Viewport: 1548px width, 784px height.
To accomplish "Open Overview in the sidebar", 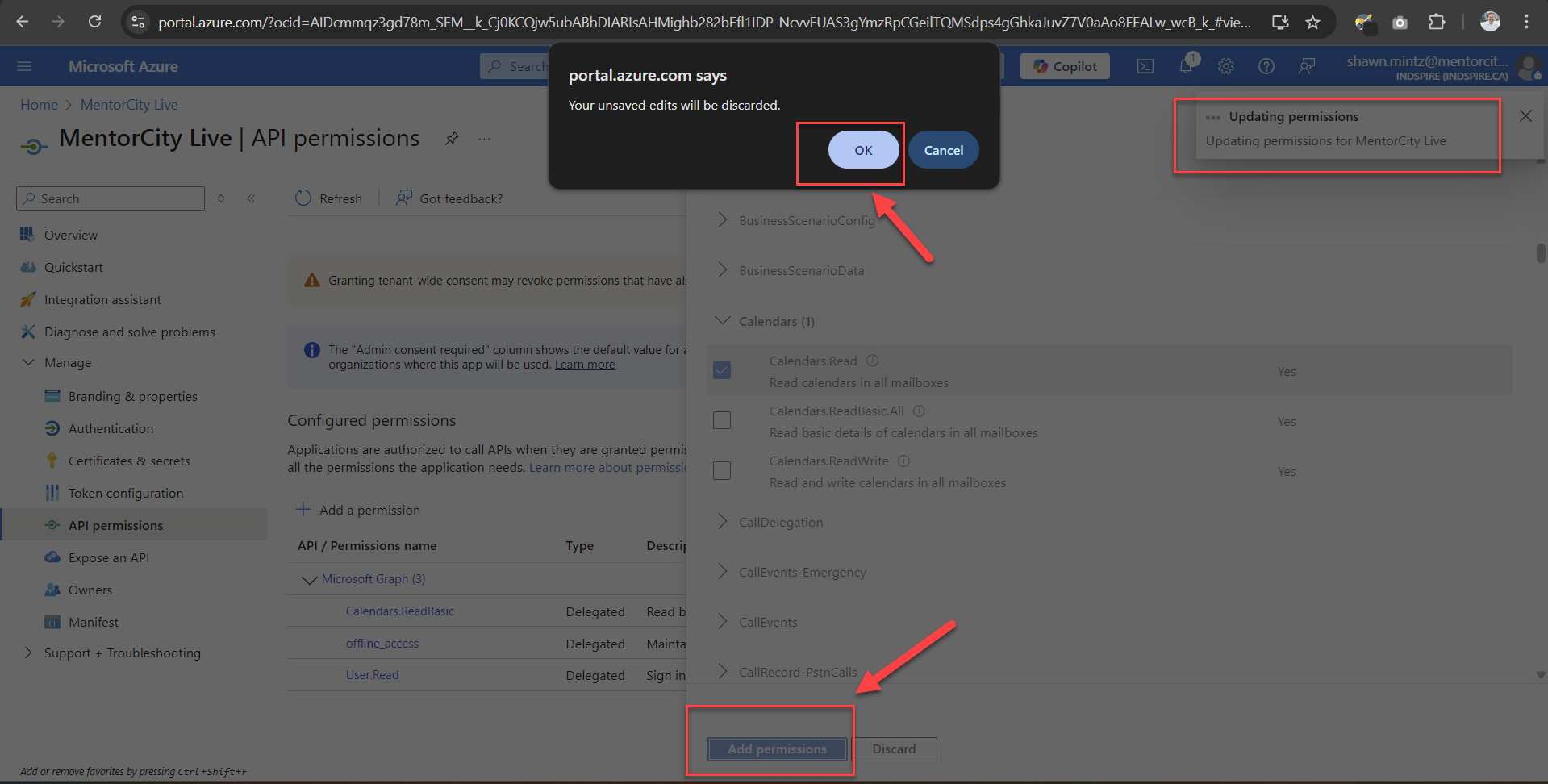I will (71, 235).
